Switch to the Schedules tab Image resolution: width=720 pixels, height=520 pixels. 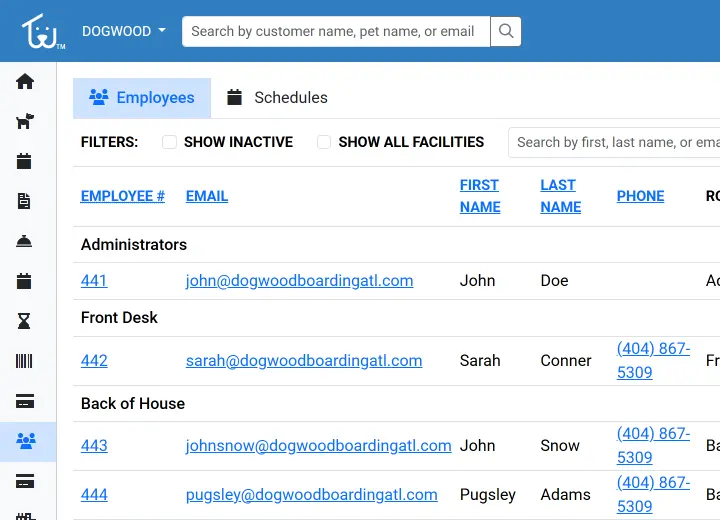click(277, 98)
